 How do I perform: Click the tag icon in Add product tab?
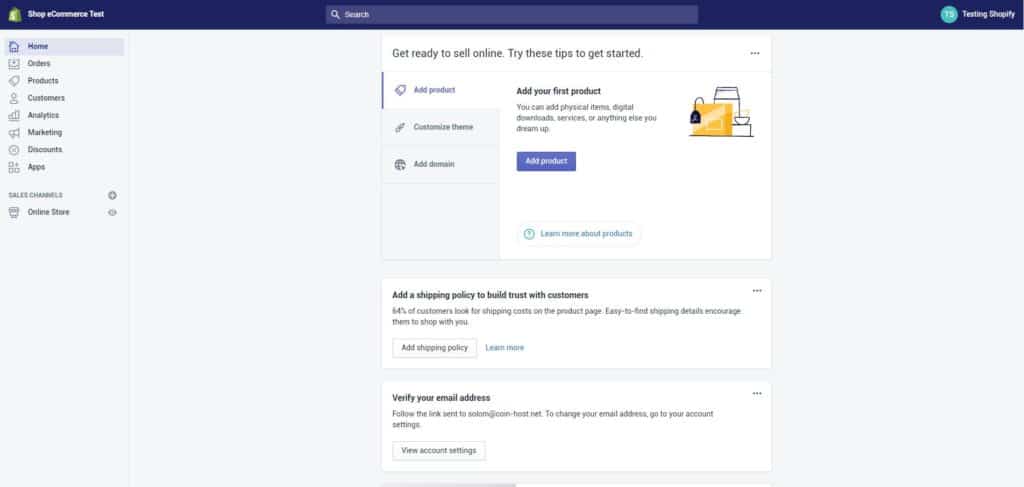click(x=400, y=90)
